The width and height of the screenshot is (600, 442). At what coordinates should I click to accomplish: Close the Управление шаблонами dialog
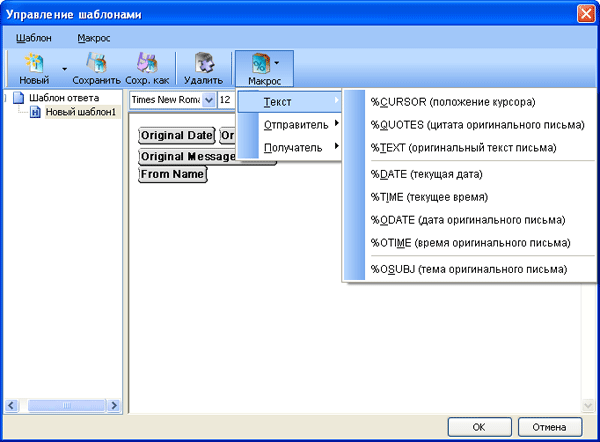(x=586, y=14)
